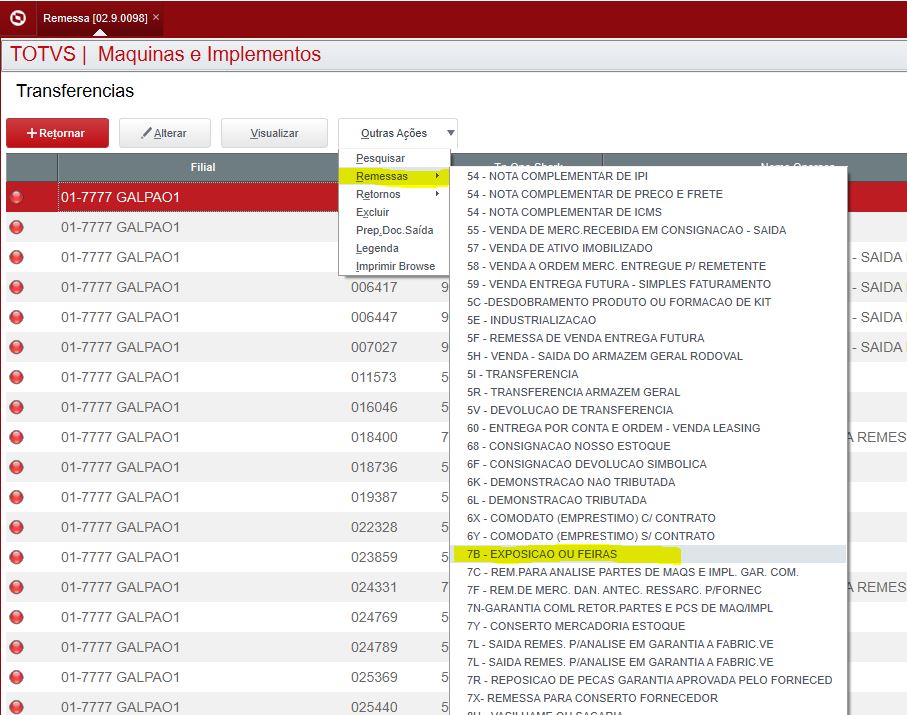Click the red status dot in row 024769
This screenshot has width=907, height=715.
pyautogui.click(x=17, y=617)
